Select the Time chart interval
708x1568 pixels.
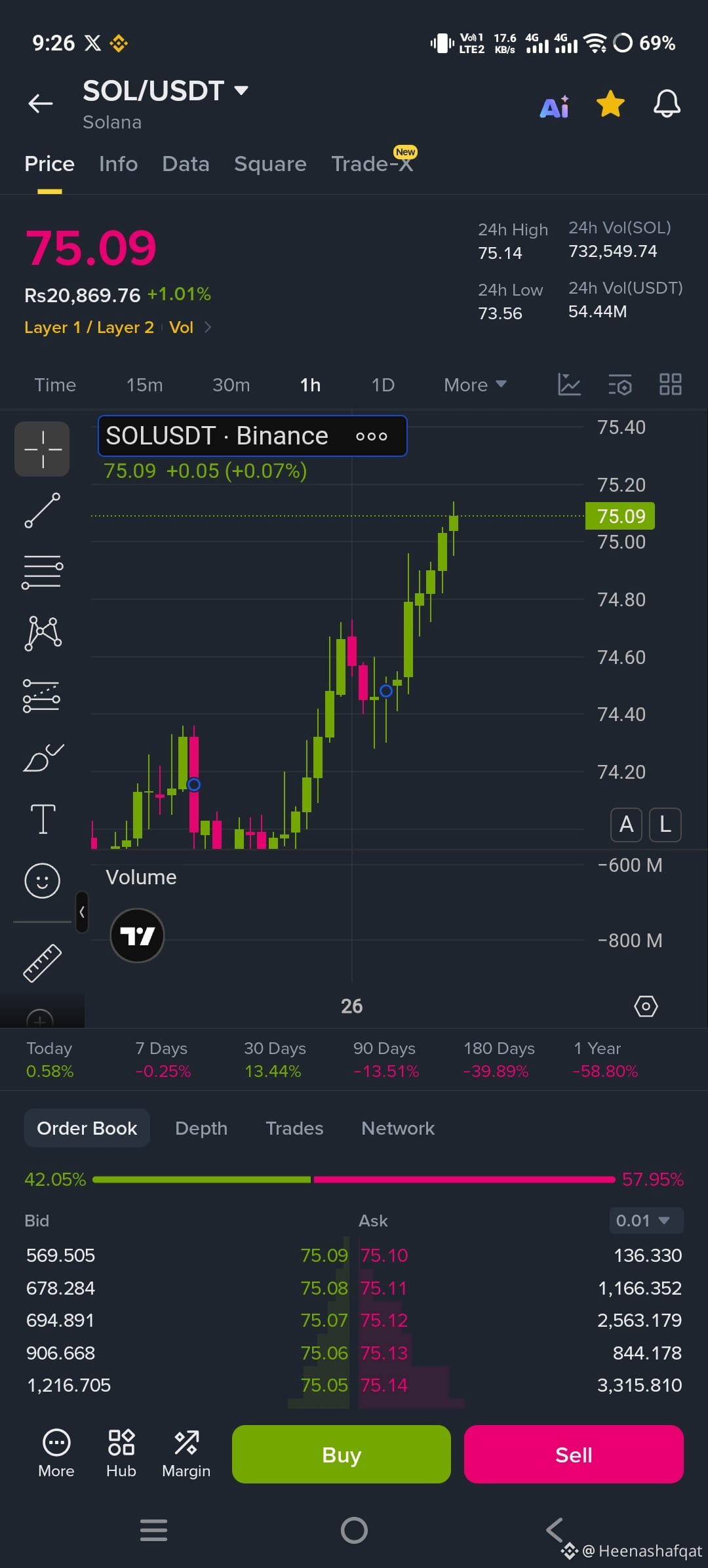(x=55, y=385)
